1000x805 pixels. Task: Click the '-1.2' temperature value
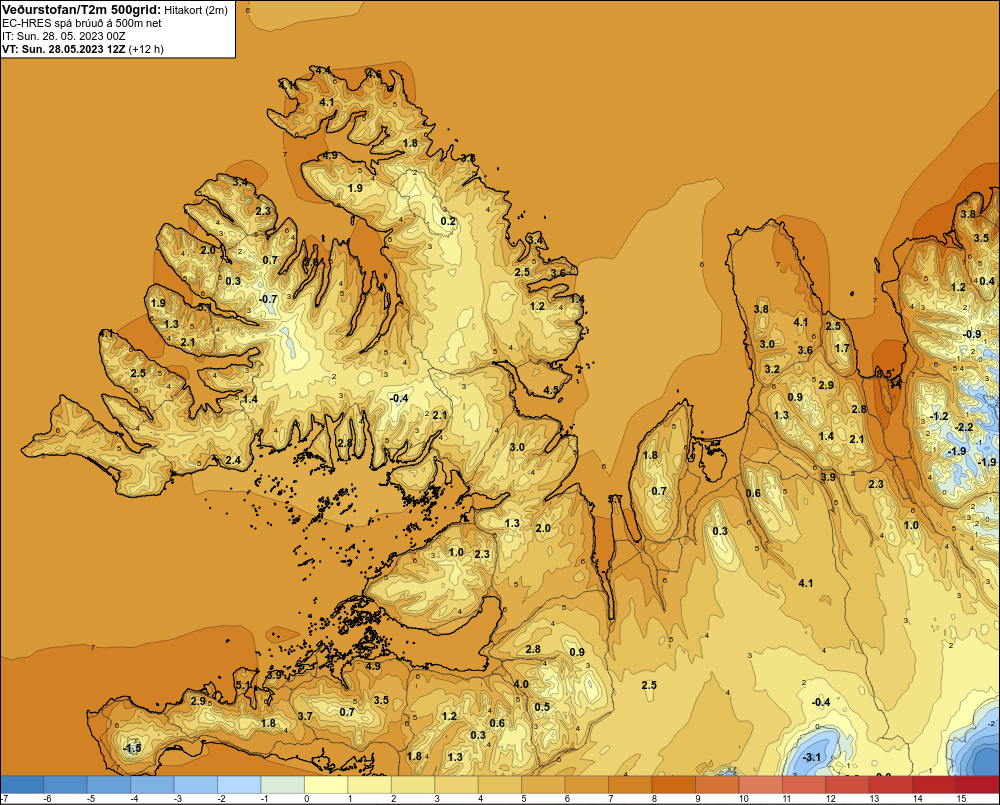tap(939, 417)
